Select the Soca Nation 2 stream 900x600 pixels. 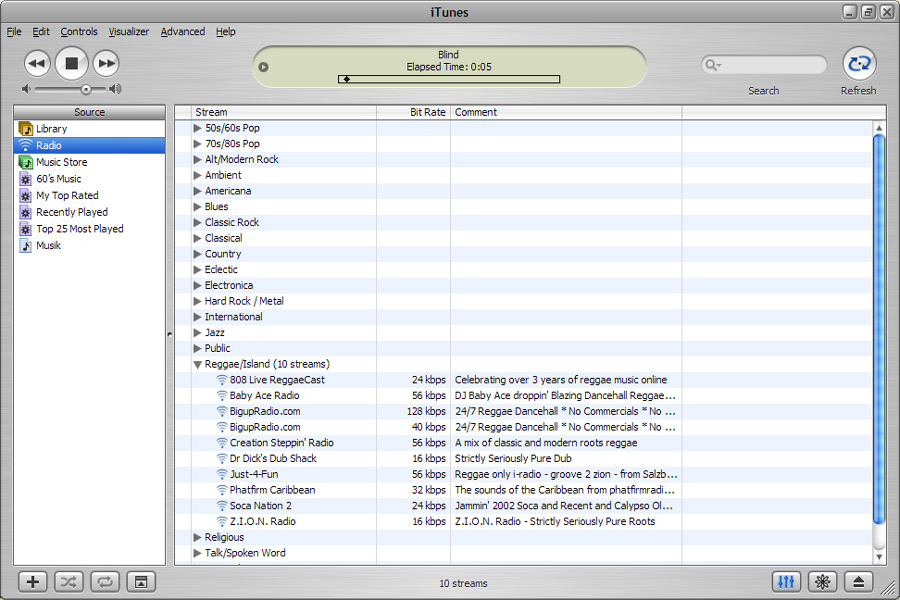pos(523,506)
